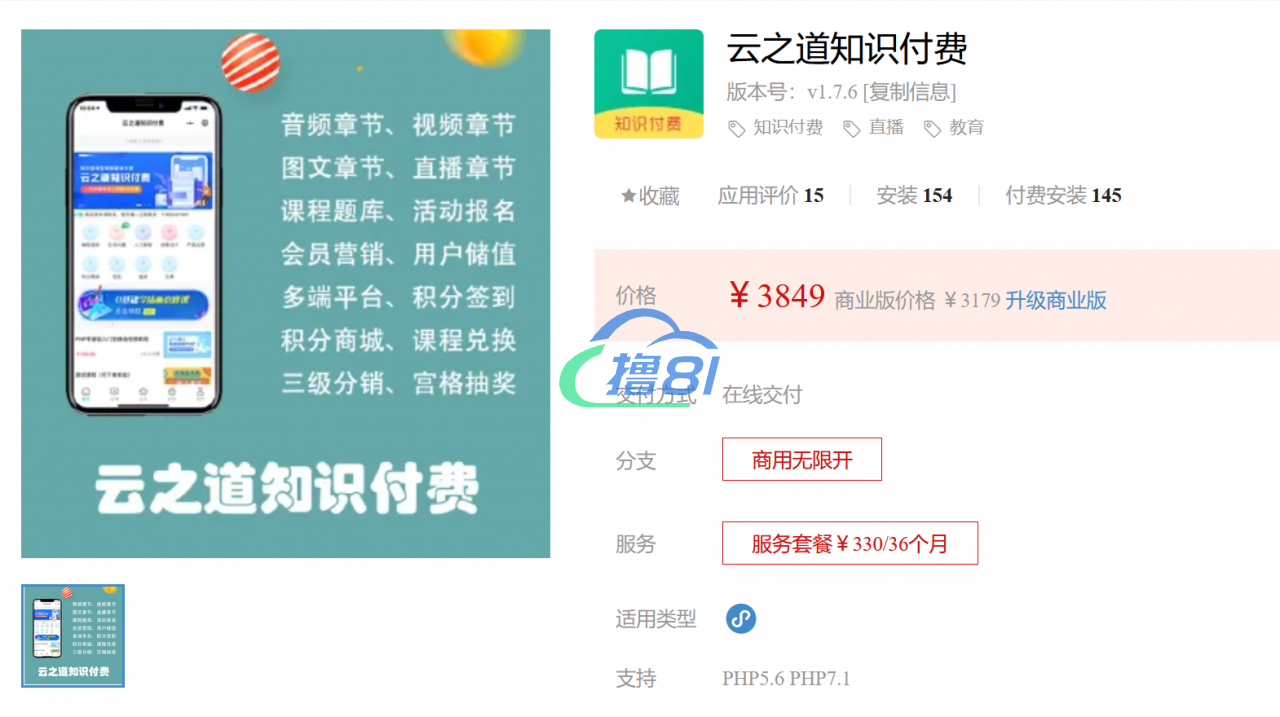Open the 知识付费 tag link
This screenshot has width=1280, height=717.
tap(788, 128)
